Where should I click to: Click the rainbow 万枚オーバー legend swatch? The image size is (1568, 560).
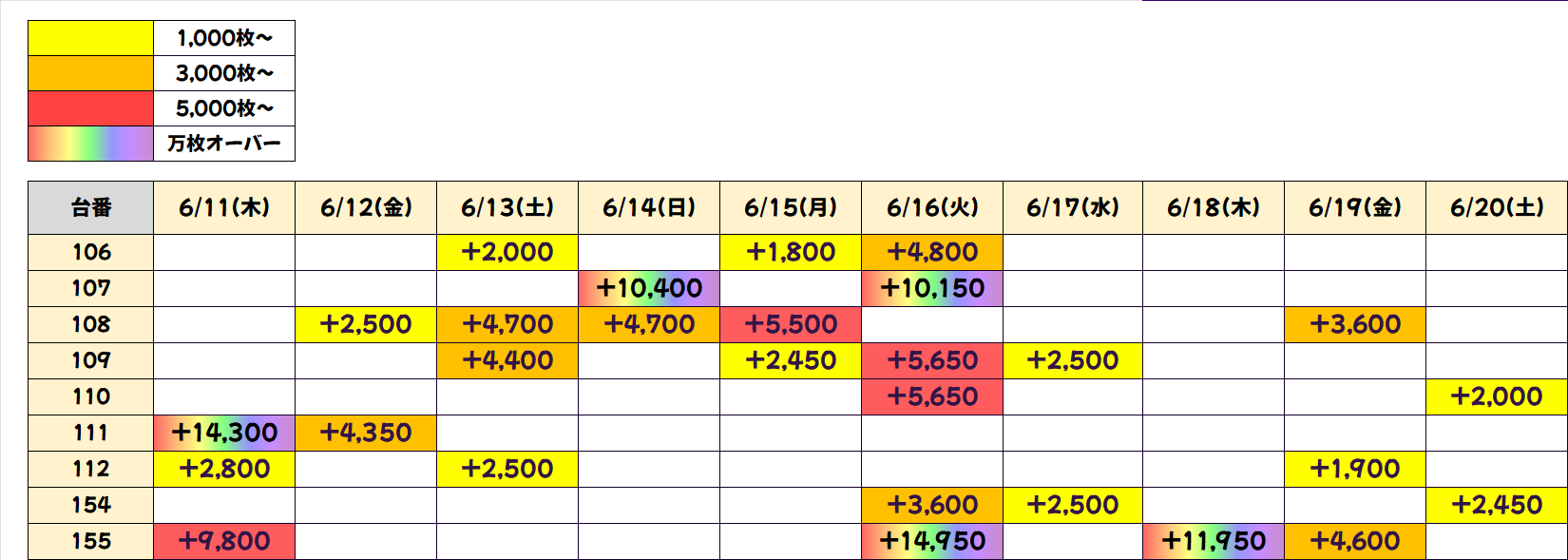click(90, 144)
